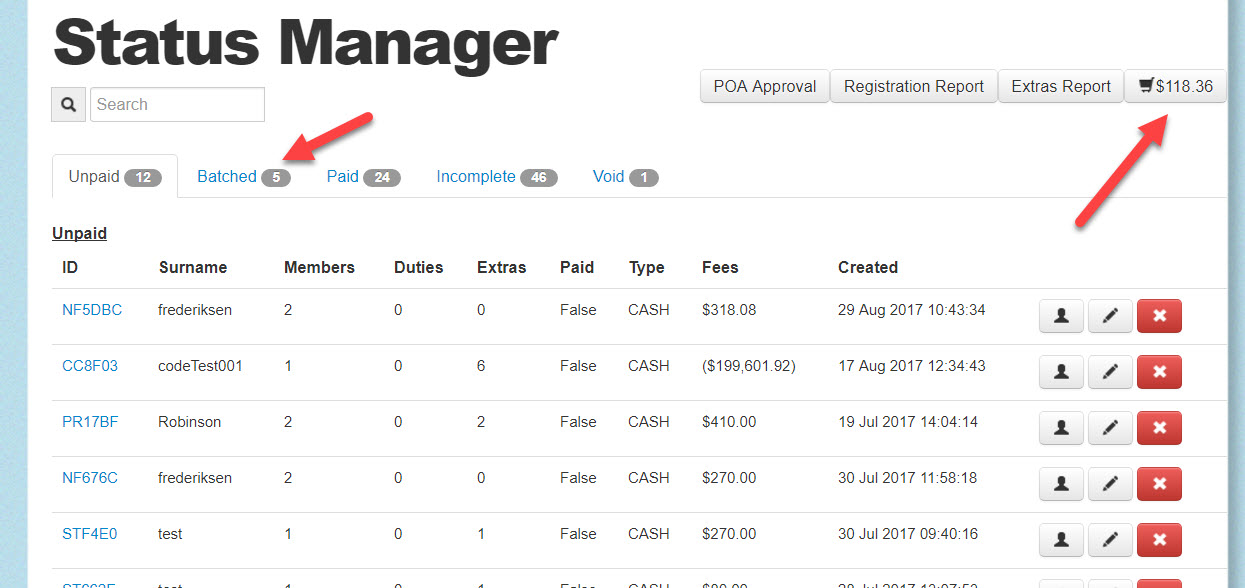Open registration ID PR17BF link
The height and width of the screenshot is (588, 1245).
[x=90, y=422]
